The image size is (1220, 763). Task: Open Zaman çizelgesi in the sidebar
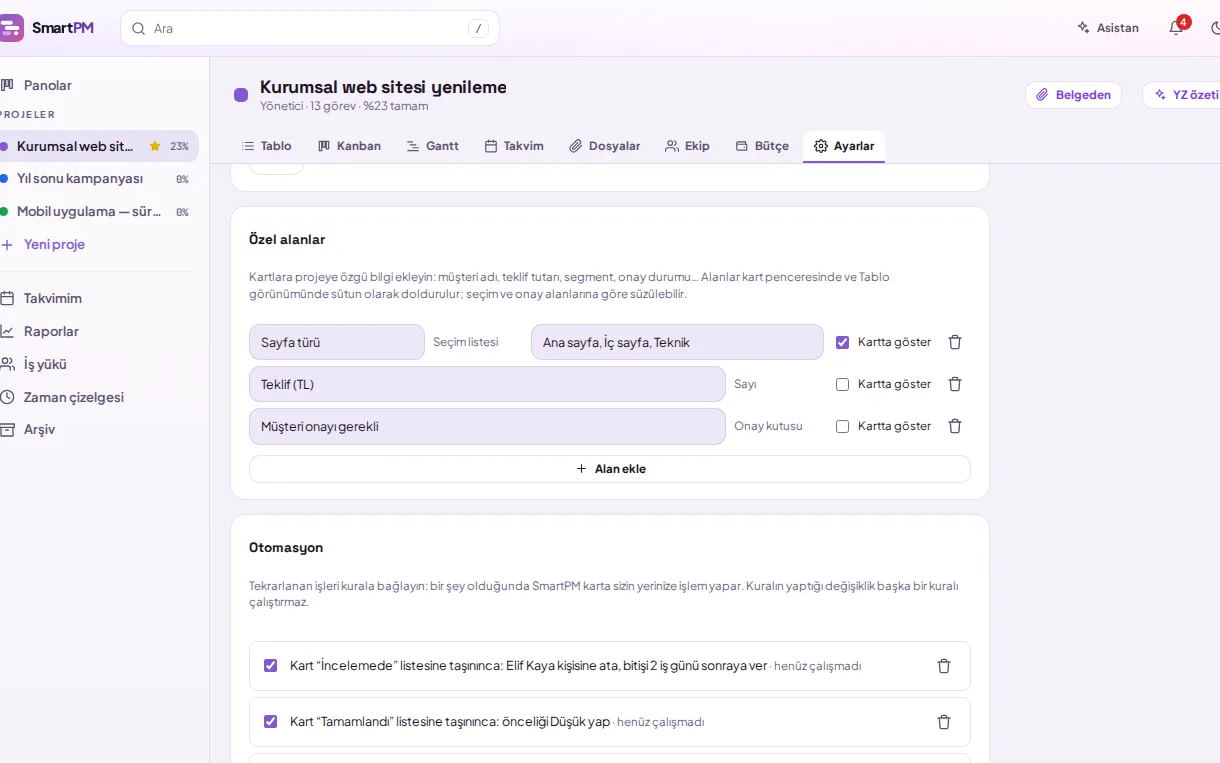pyautogui.click(x=99, y=397)
